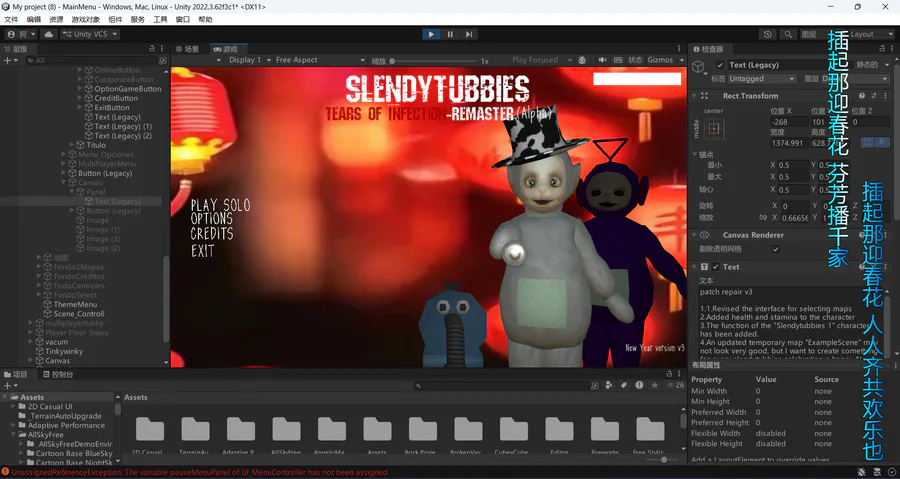Collapse the Rect Transform component

point(694,96)
